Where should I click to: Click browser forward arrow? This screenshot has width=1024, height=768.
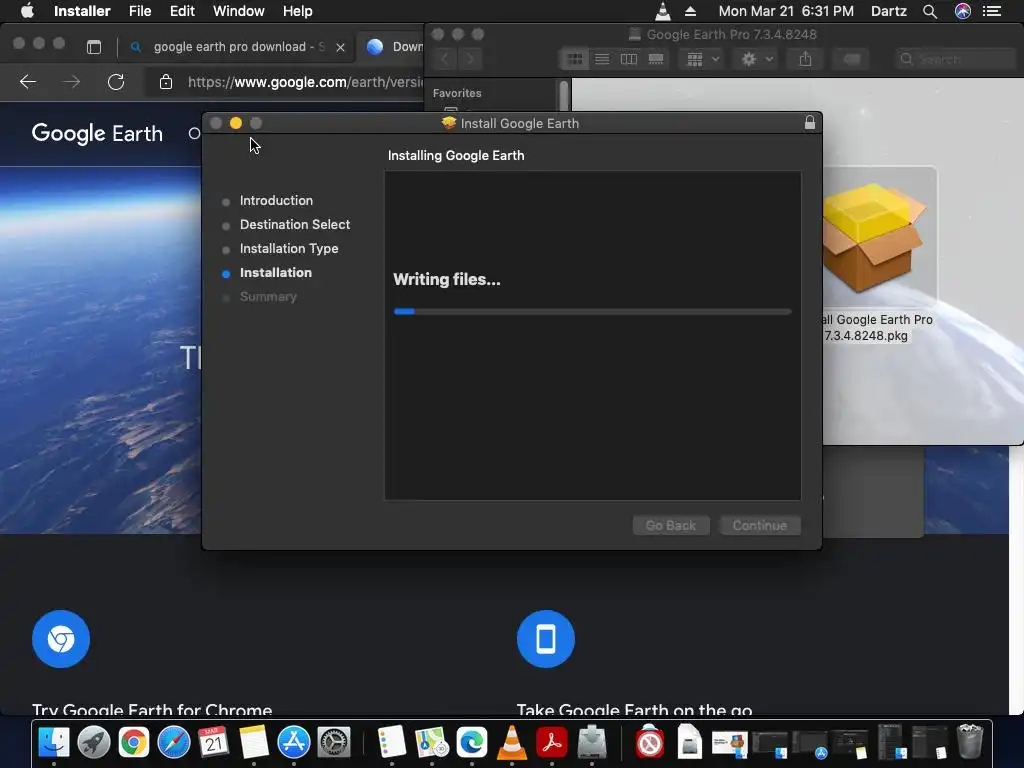point(72,82)
